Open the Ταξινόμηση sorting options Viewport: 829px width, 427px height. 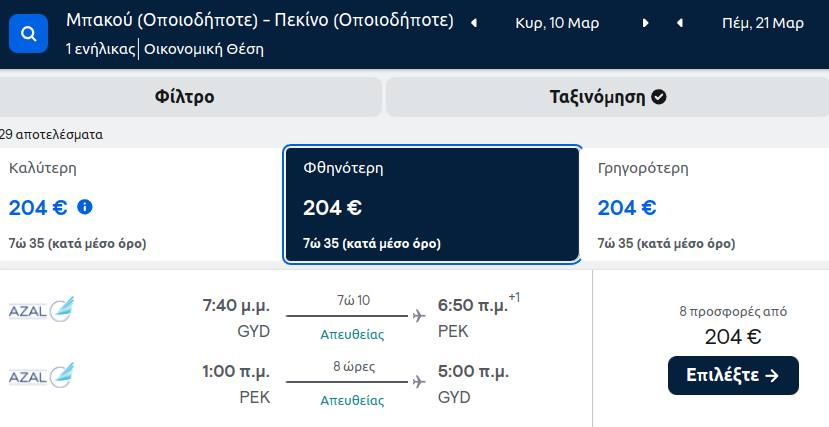[607, 97]
